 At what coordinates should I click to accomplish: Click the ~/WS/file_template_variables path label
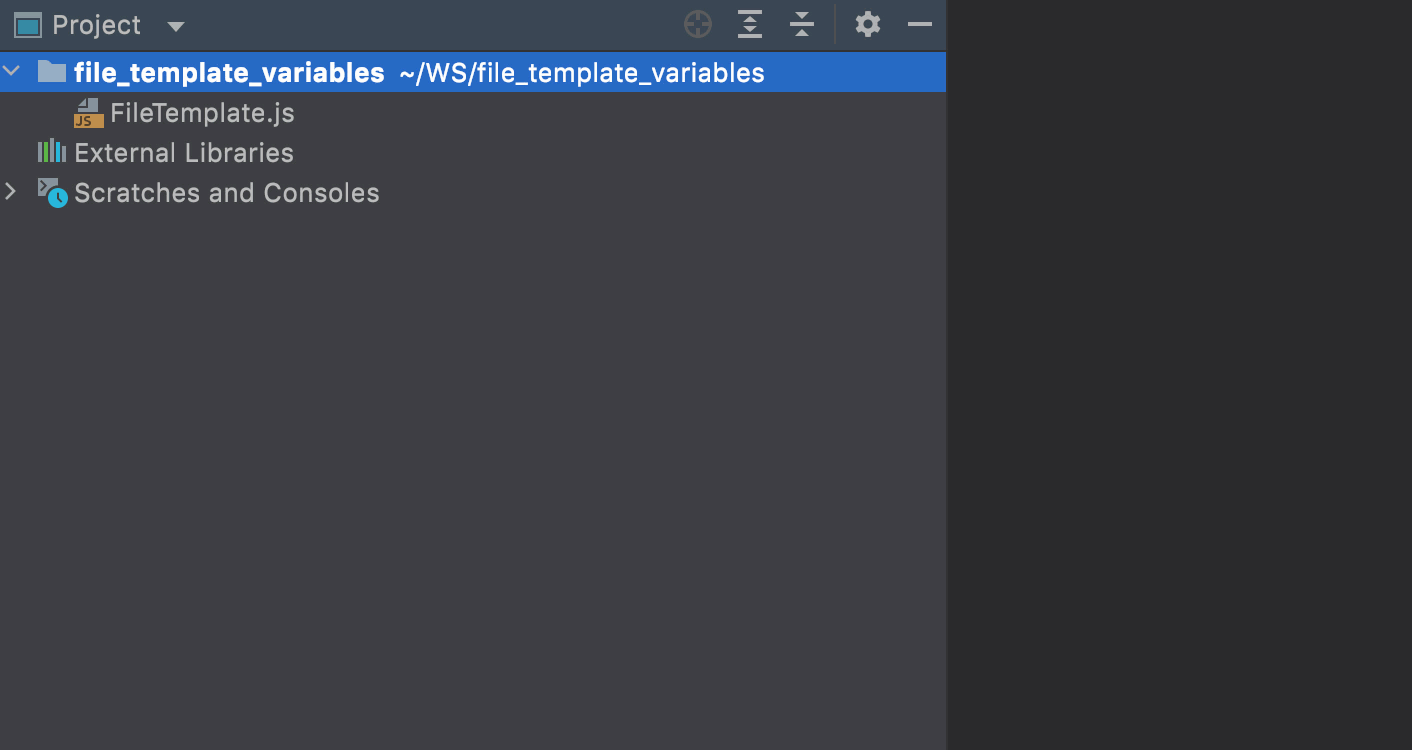point(582,72)
